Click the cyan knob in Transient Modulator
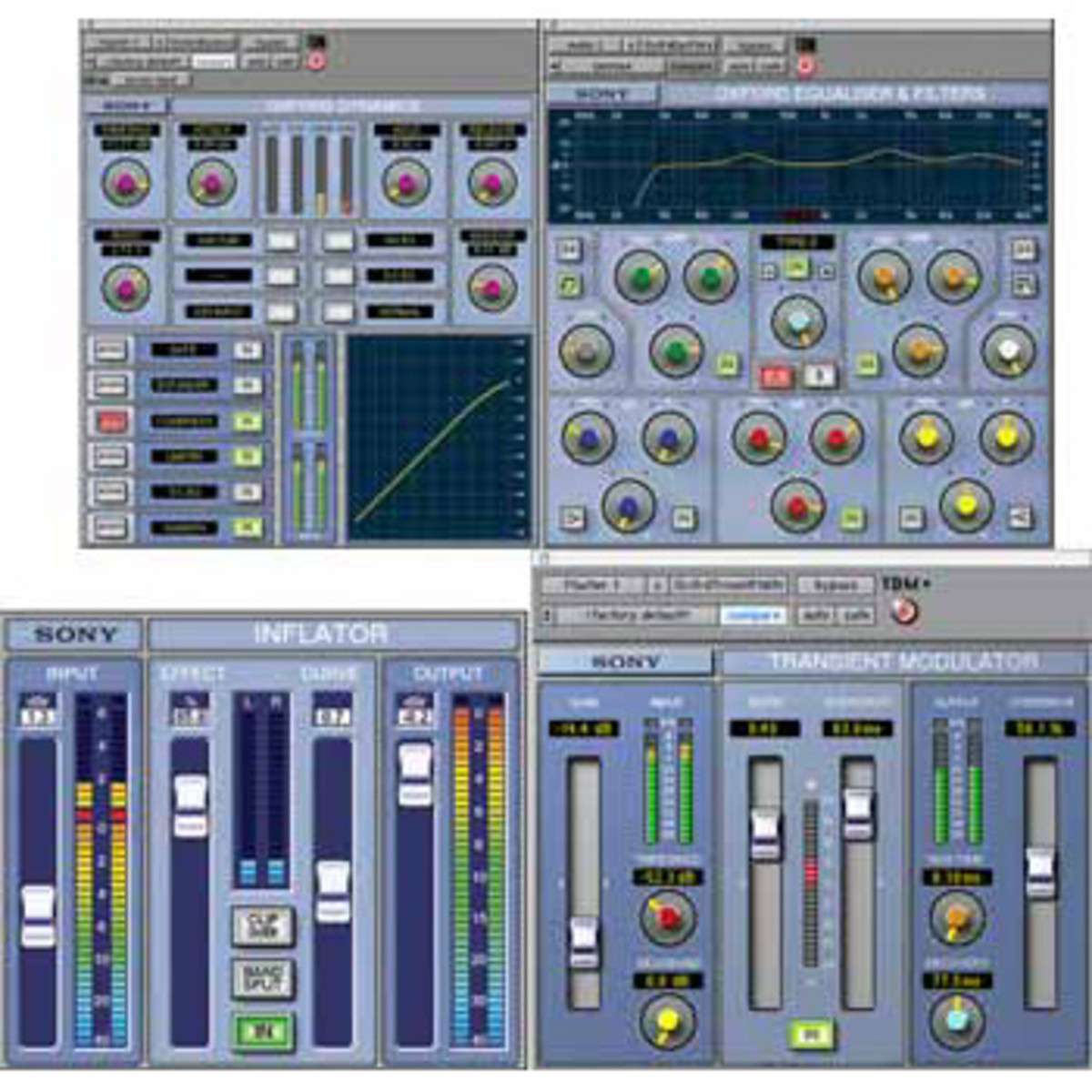 (x=956, y=1020)
